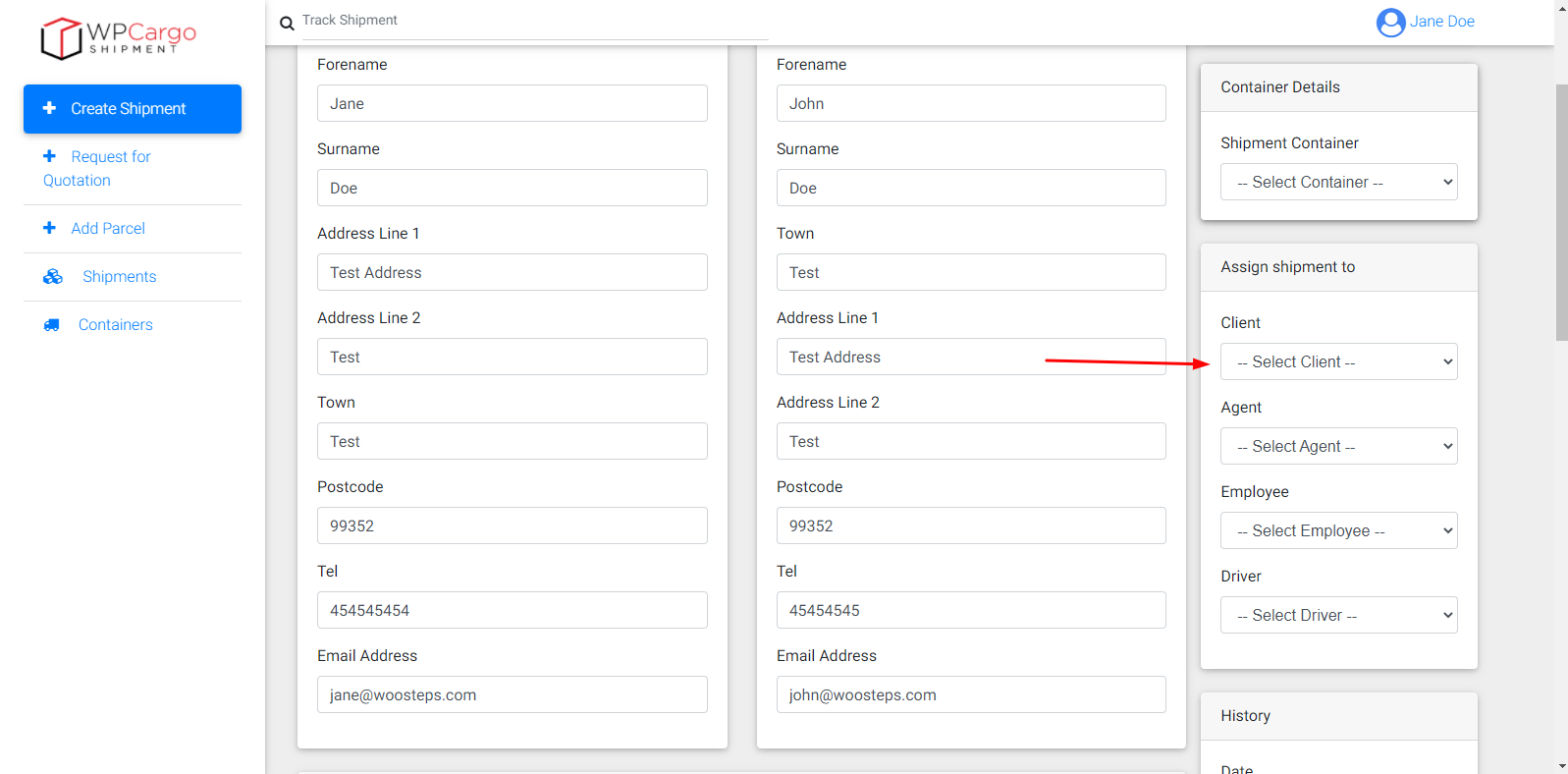Click the Containers truck icon in sidebar
Viewport: 1568px width, 774px height.
click(51, 325)
